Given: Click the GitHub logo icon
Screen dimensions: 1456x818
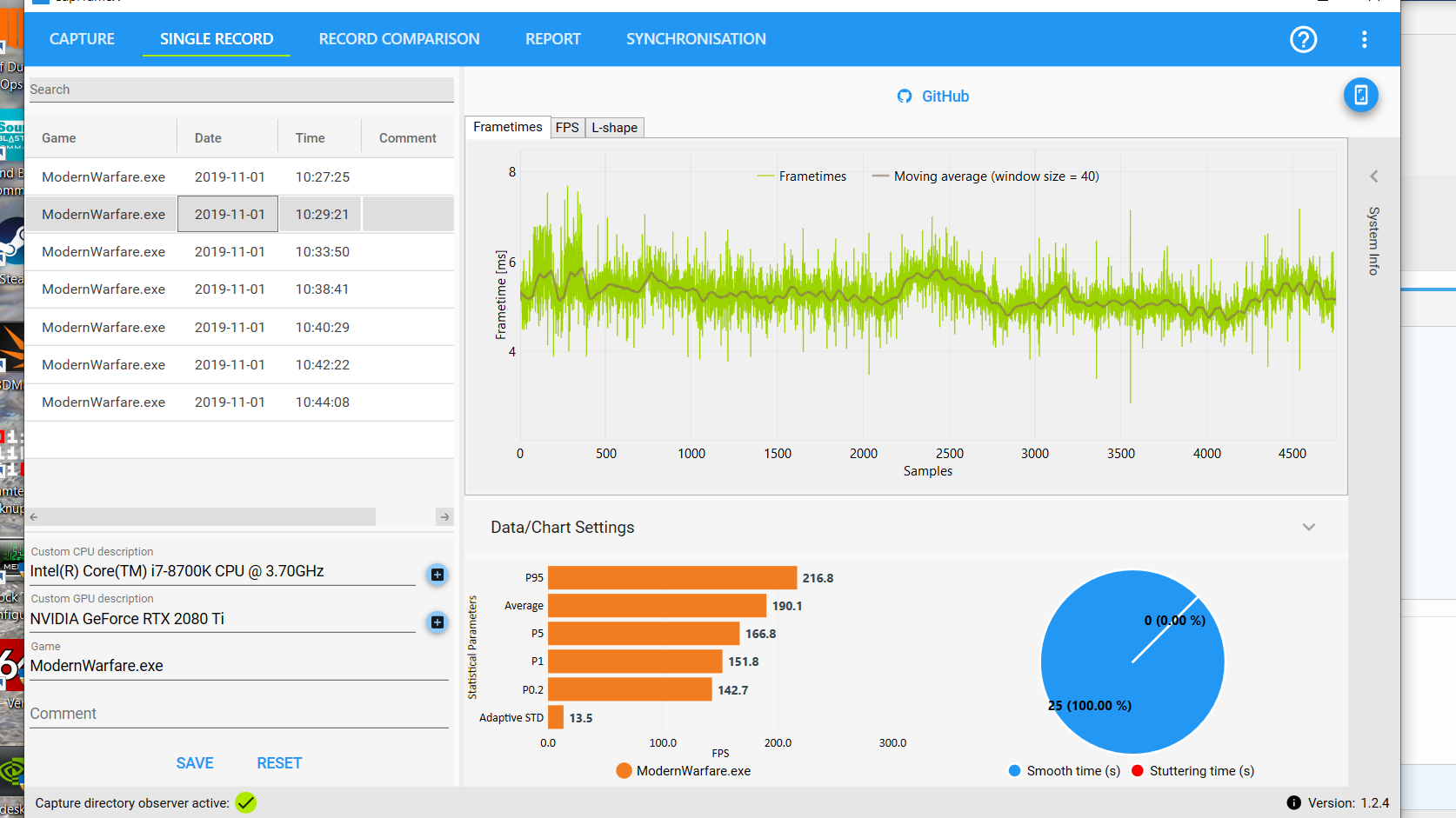Looking at the screenshot, I should pyautogui.click(x=905, y=96).
